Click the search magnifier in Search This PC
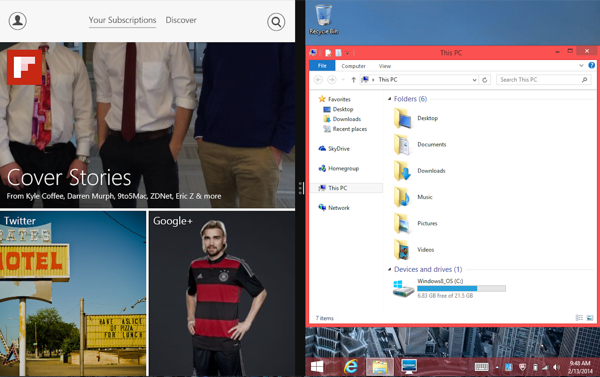Screen dimensions: 600x377 585,80
